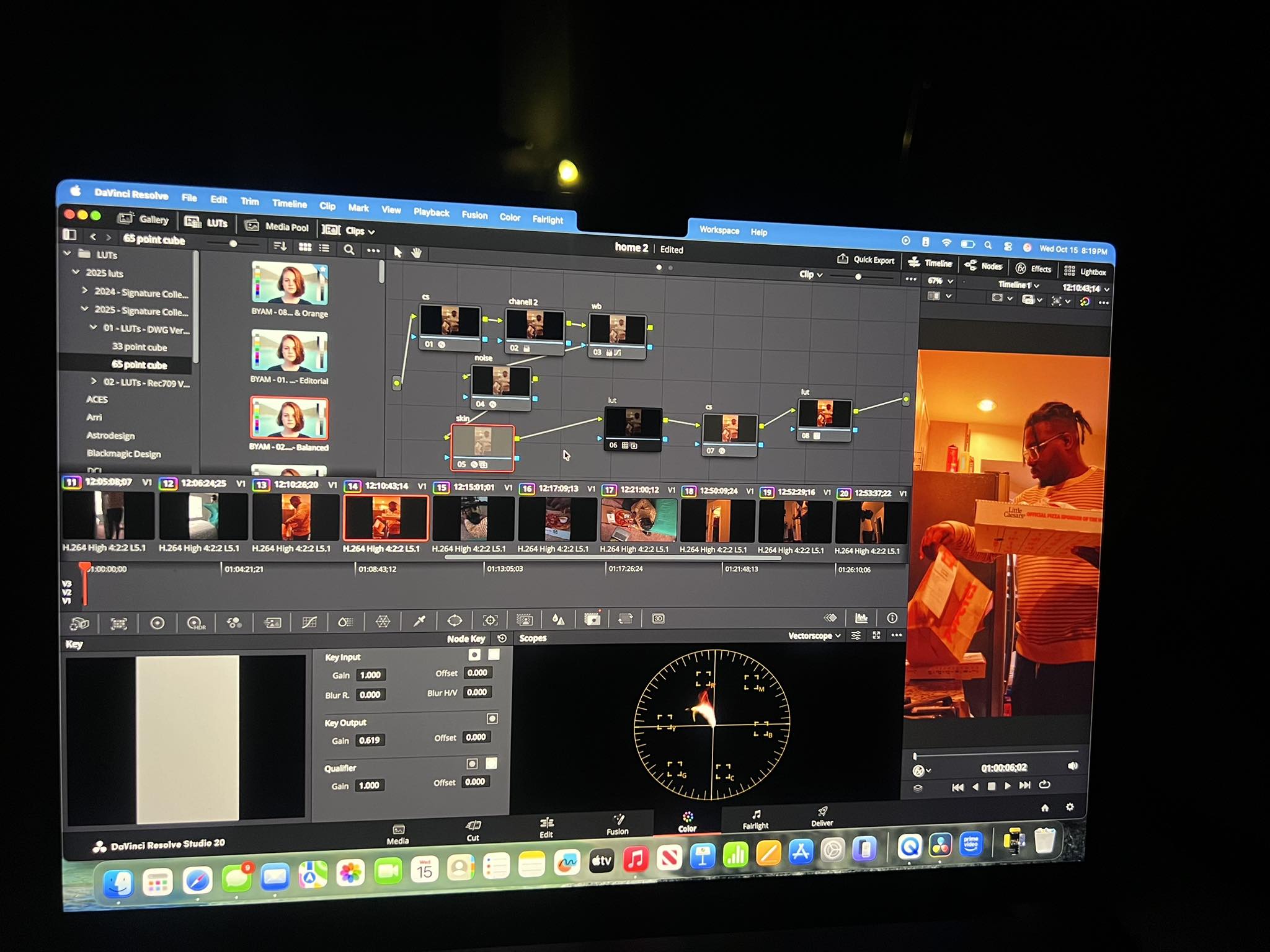Toggle the Key Input white square button
The width and height of the screenshot is (1270, 952).
click(x=494, y=654)
